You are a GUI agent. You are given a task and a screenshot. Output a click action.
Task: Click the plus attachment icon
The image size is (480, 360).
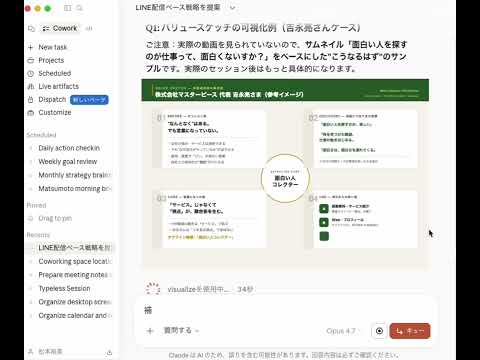(x=150, y=331)
